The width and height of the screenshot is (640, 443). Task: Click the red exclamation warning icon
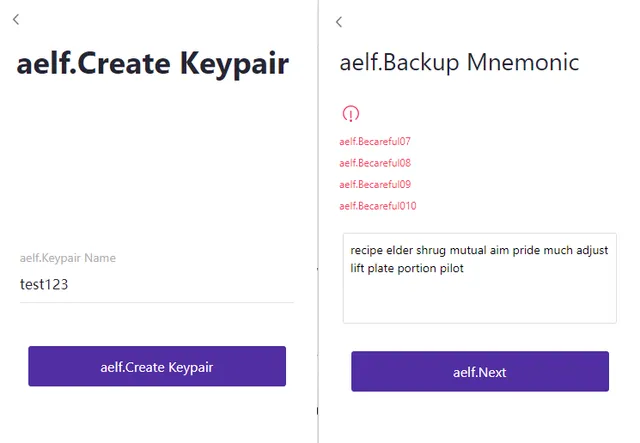click(x=351, y=114)
